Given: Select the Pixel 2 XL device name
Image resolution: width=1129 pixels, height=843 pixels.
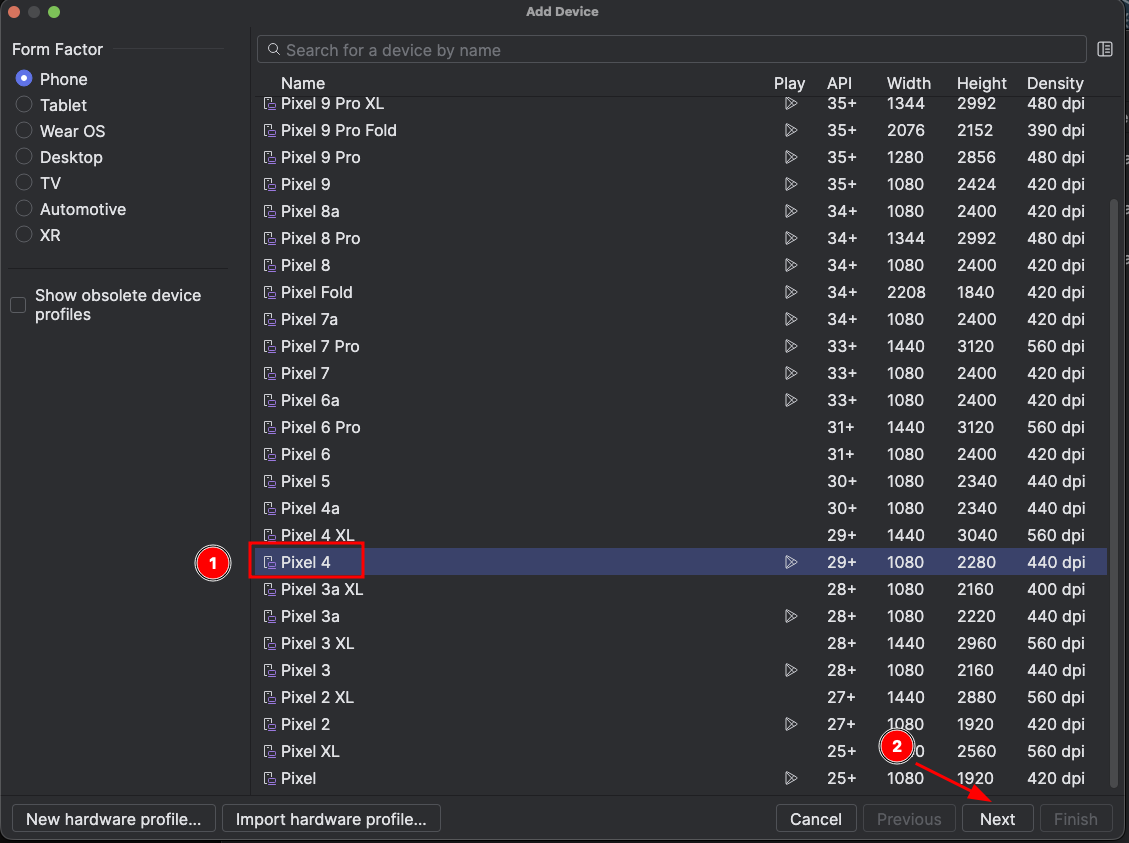Looking at the screenshot, I should click(318, 697).
